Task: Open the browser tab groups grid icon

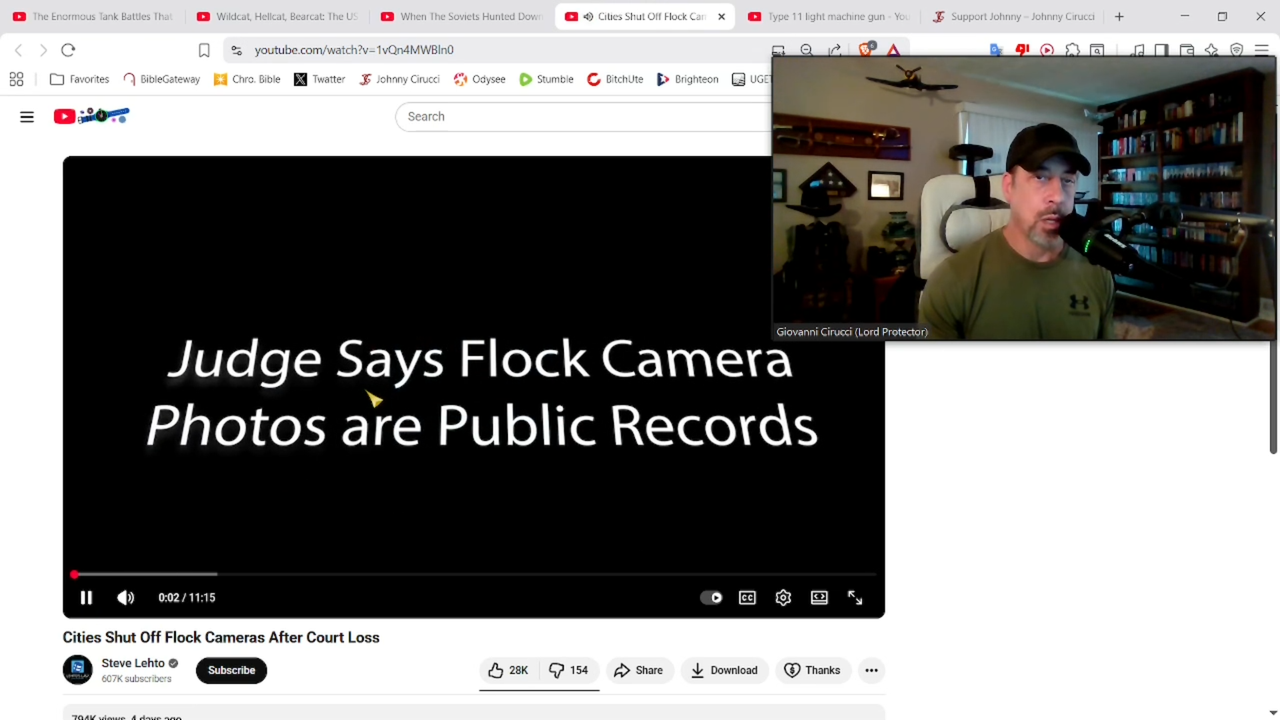Action: click(16, 79)
